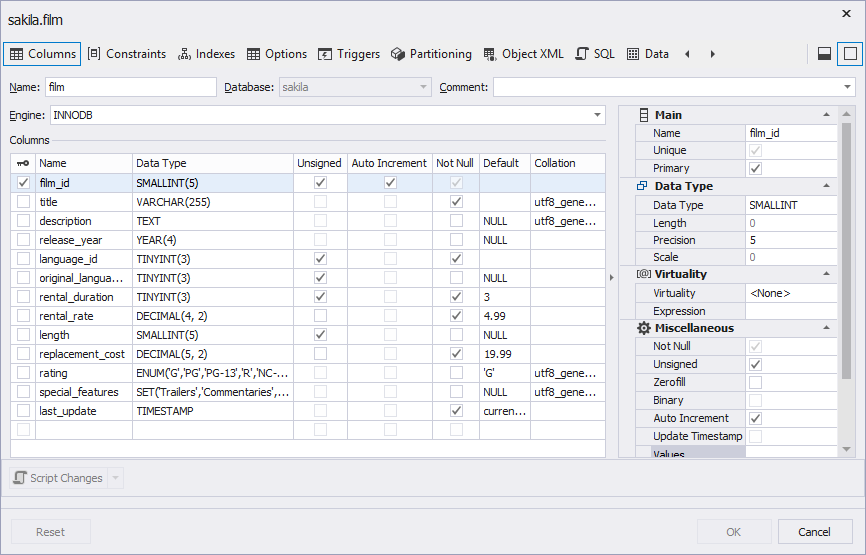Viewport: 866px width, 555px height.
Task: Collapse the Virtuality properties section
Action: click(x=826, y=274)
